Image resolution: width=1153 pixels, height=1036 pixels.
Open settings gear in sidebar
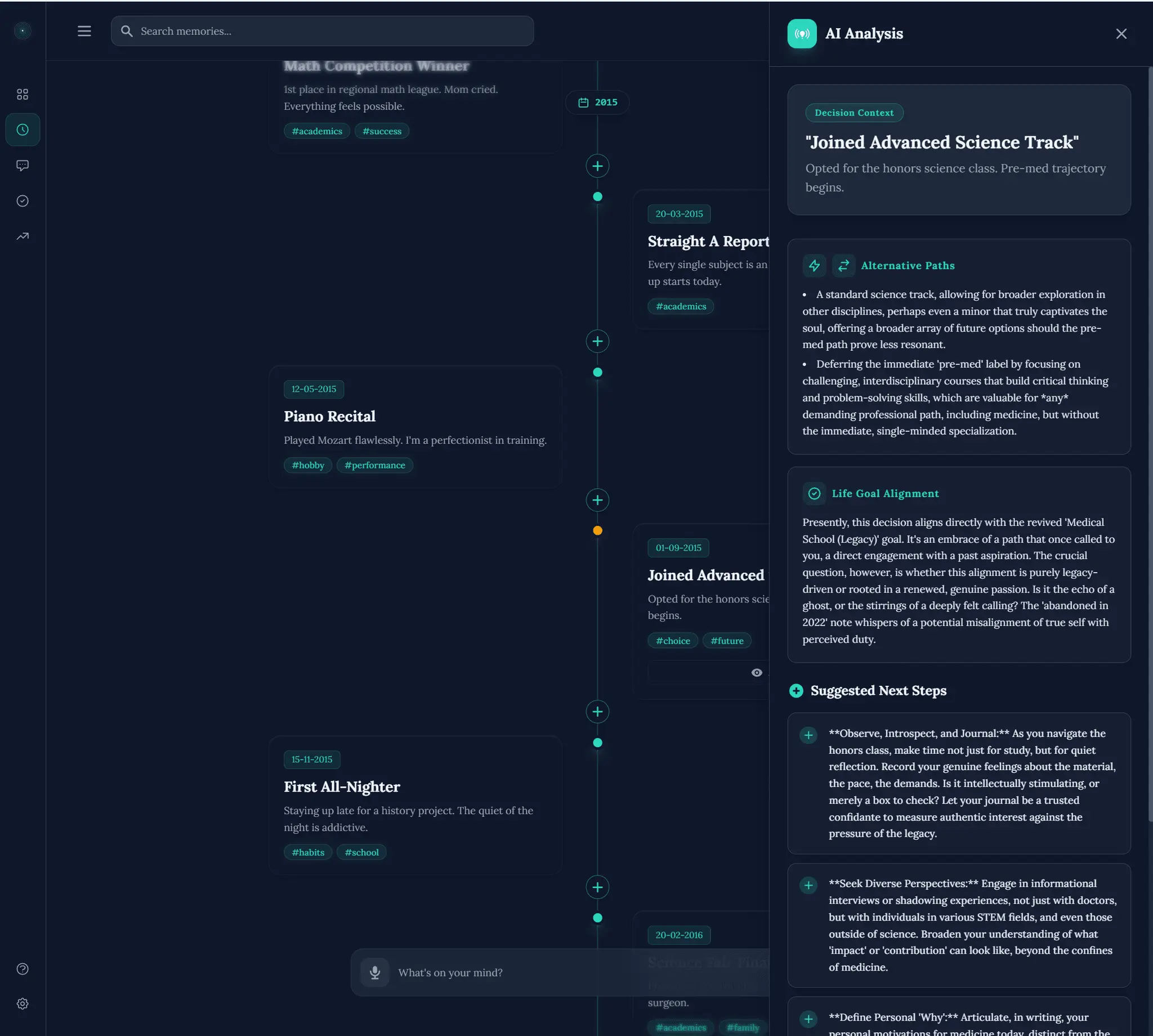point(23,1003)
